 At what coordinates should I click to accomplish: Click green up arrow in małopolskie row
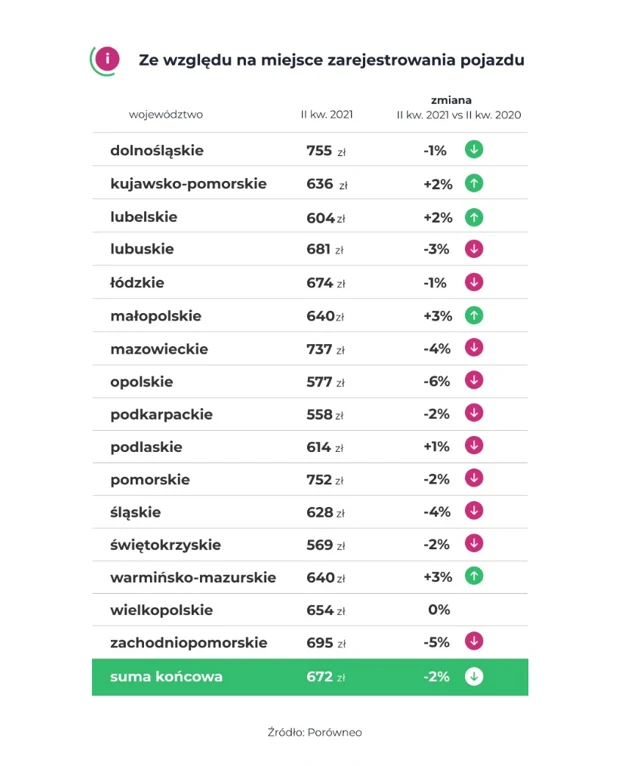click(x=474, y=315)
